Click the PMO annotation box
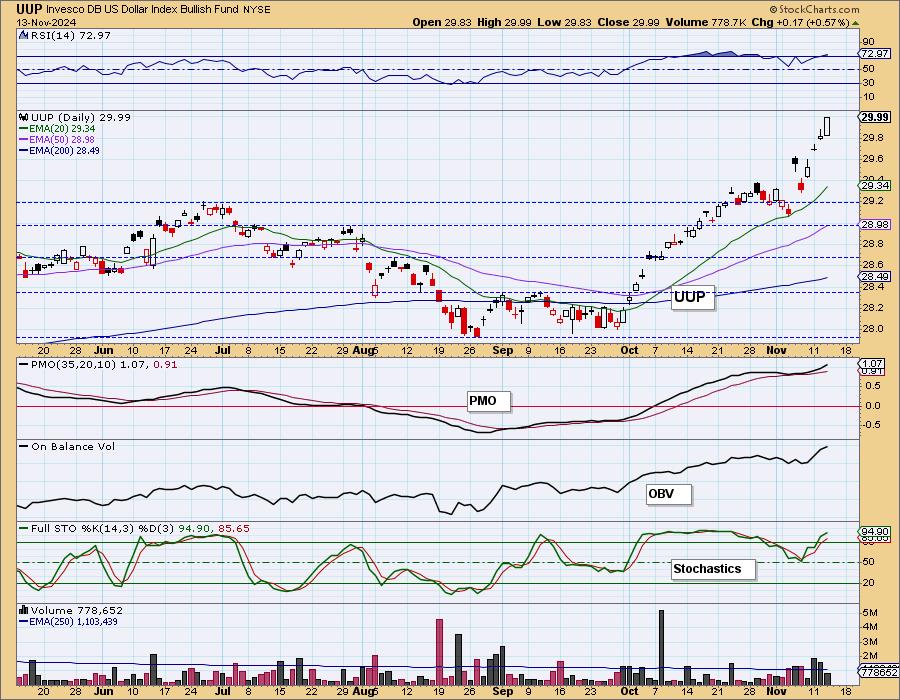Viewport: 900px width, 700px height. 488,401
